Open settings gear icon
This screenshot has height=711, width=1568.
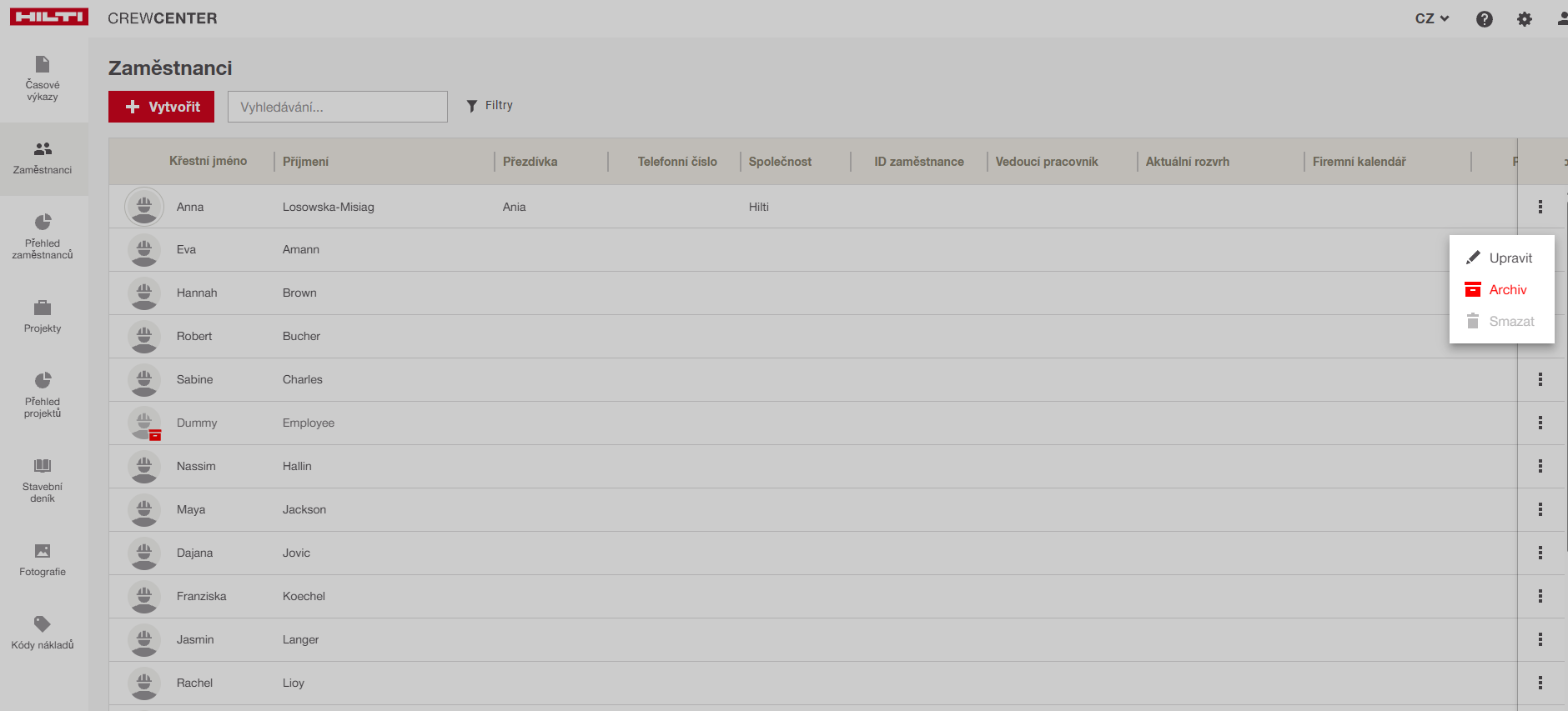pos(1524,19)
